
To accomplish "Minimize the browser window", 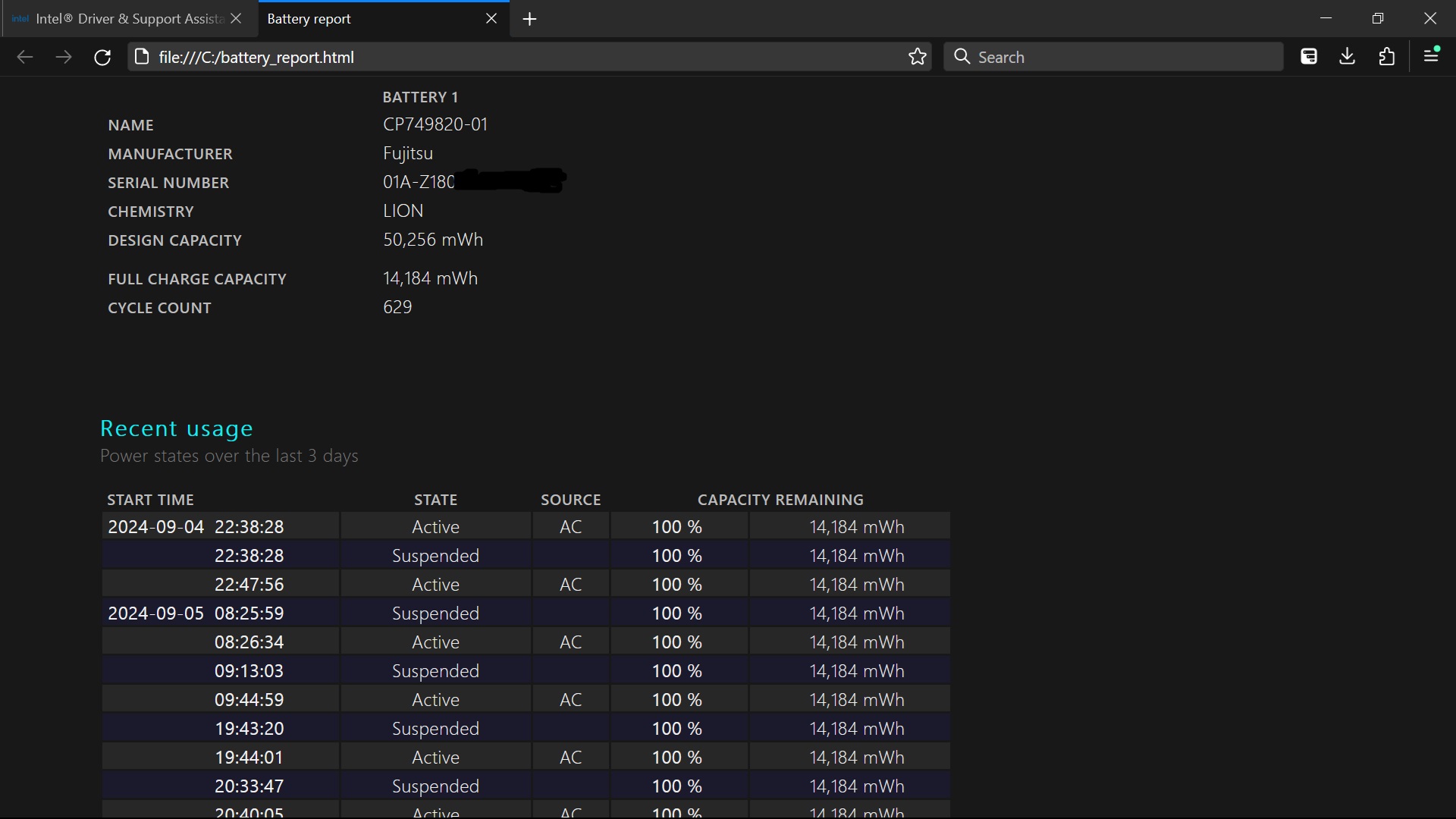I will [1326, 18].
